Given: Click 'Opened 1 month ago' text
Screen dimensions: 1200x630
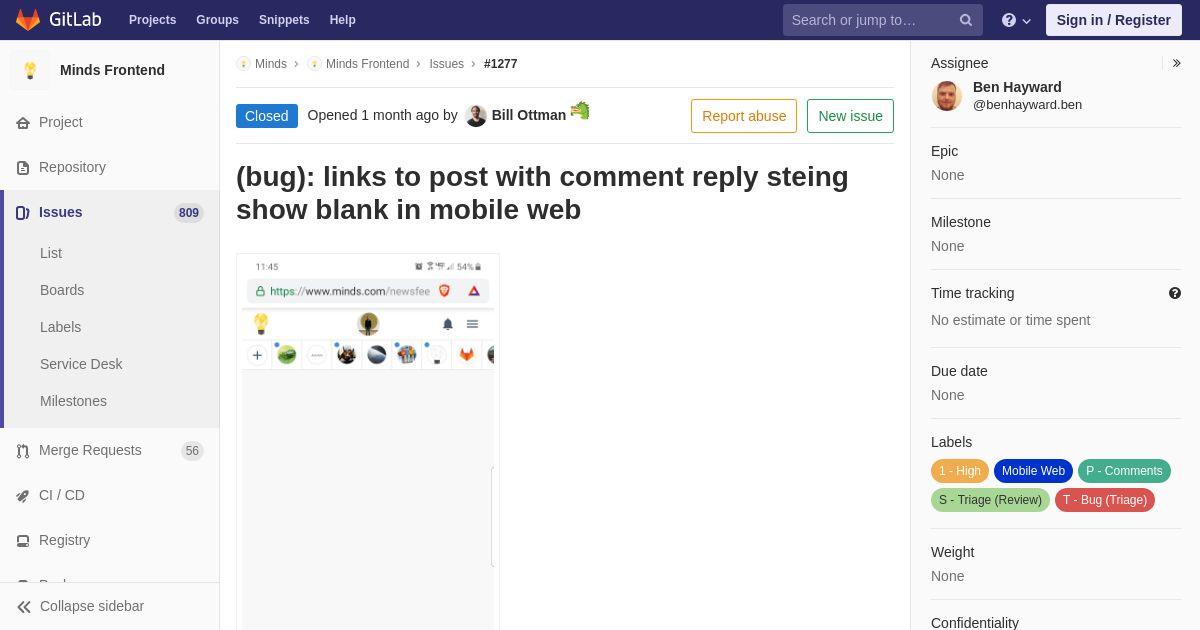Looking at the screenshot, I should pyautogui.click(x=373, y=115).
